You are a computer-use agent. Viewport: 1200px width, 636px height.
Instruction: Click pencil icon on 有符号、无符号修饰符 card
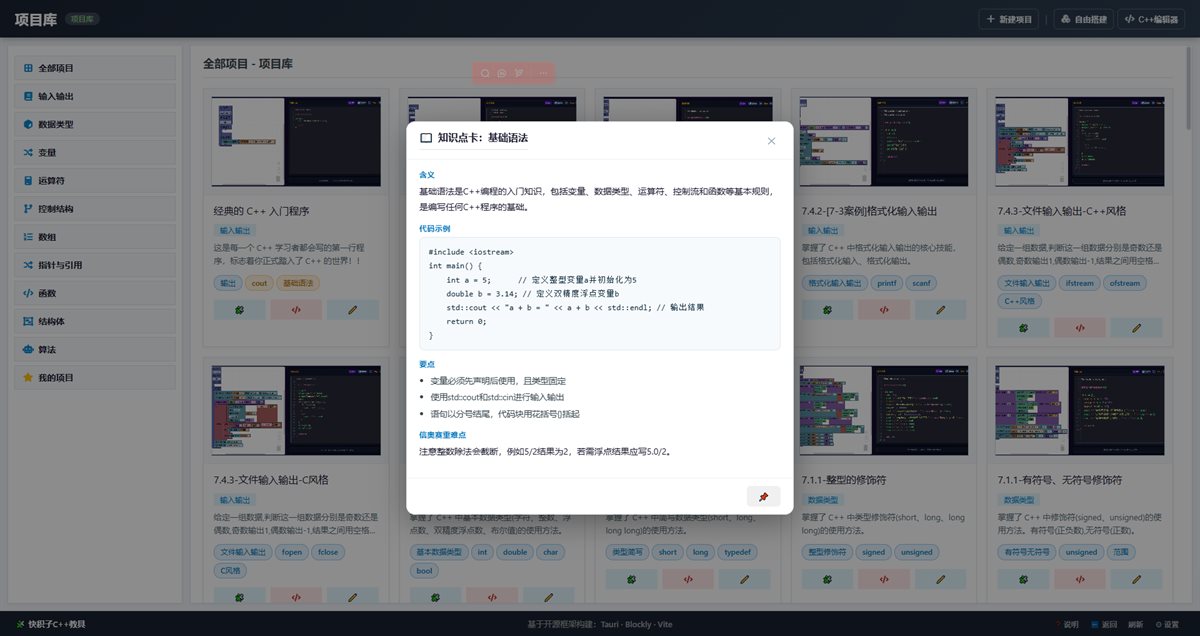point(1137,579)
